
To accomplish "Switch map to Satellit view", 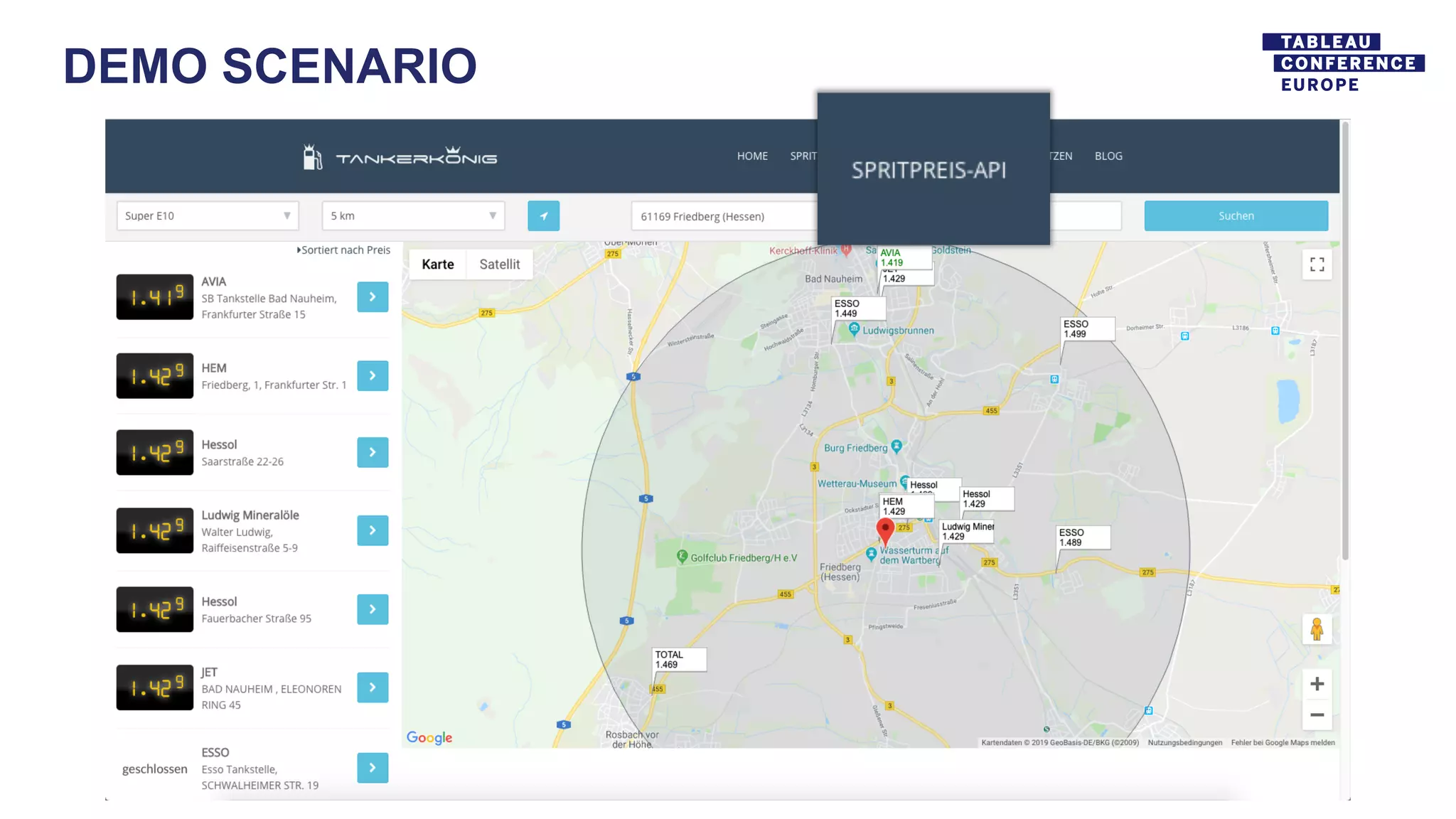I will click(x=499, y=264).
